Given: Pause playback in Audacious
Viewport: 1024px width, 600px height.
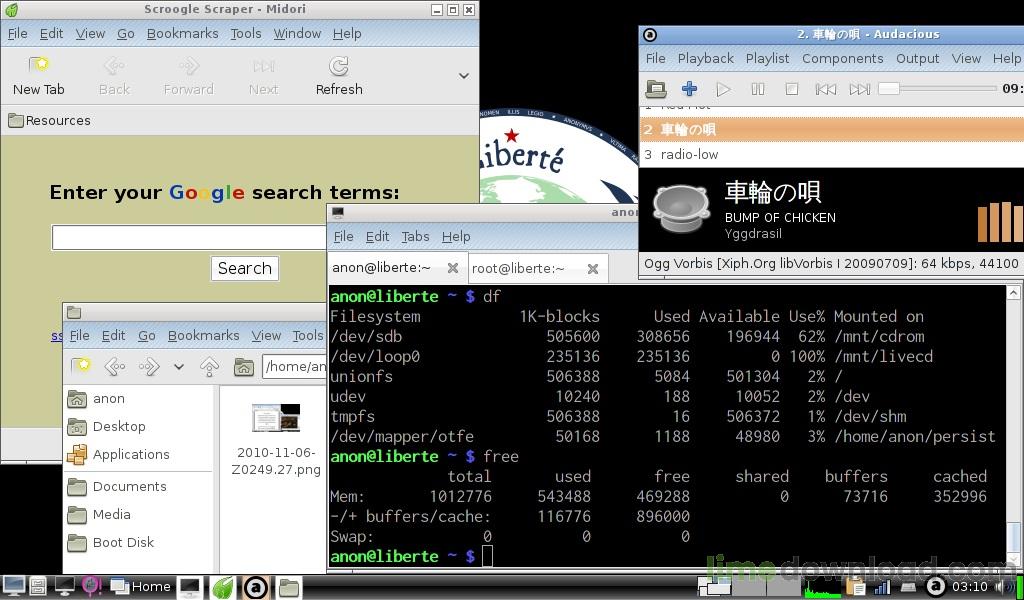Looking at the screenshot, I should point(757,89).
